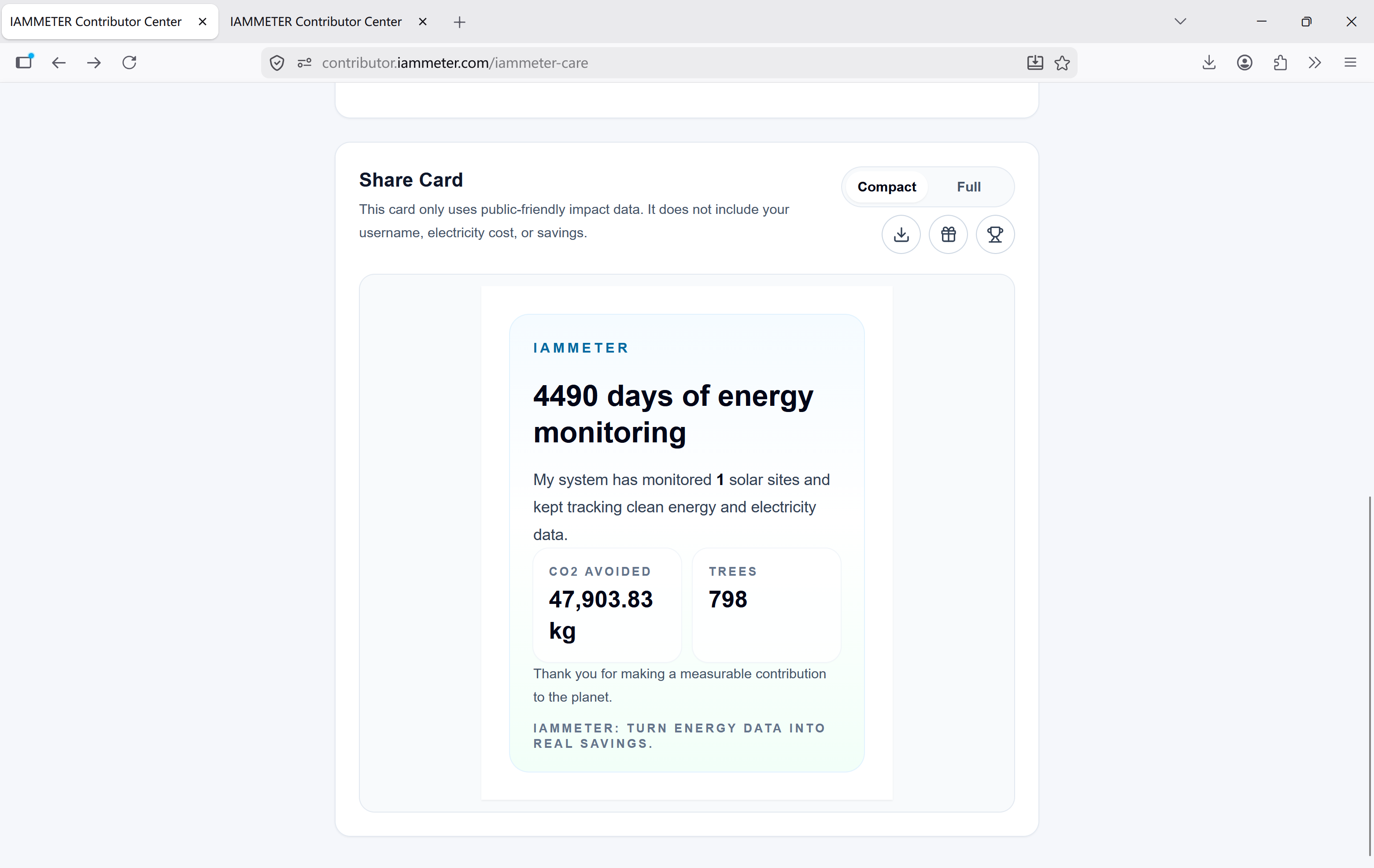Switch to the Full card layout
This screenshot has width=1374, height=868.
(x=968, y=187)
